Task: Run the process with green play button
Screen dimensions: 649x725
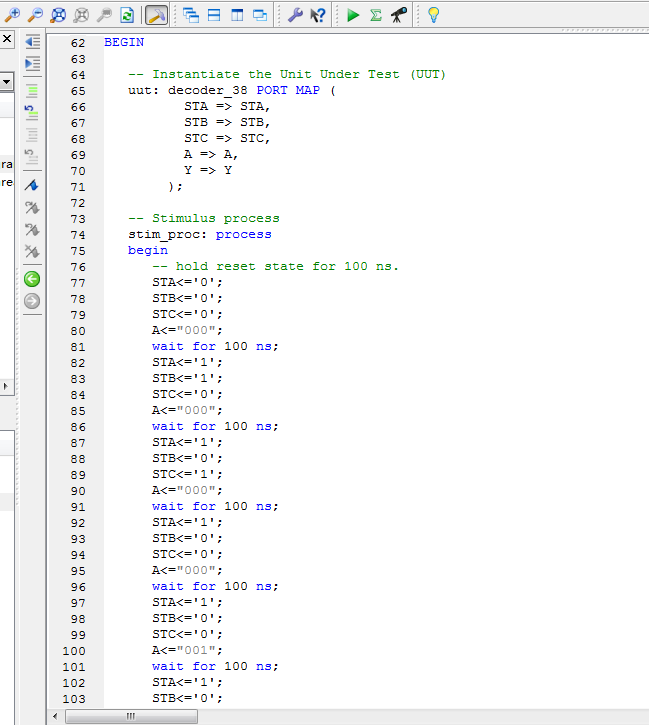Action: pyautogui.click(x=353, y=15)
